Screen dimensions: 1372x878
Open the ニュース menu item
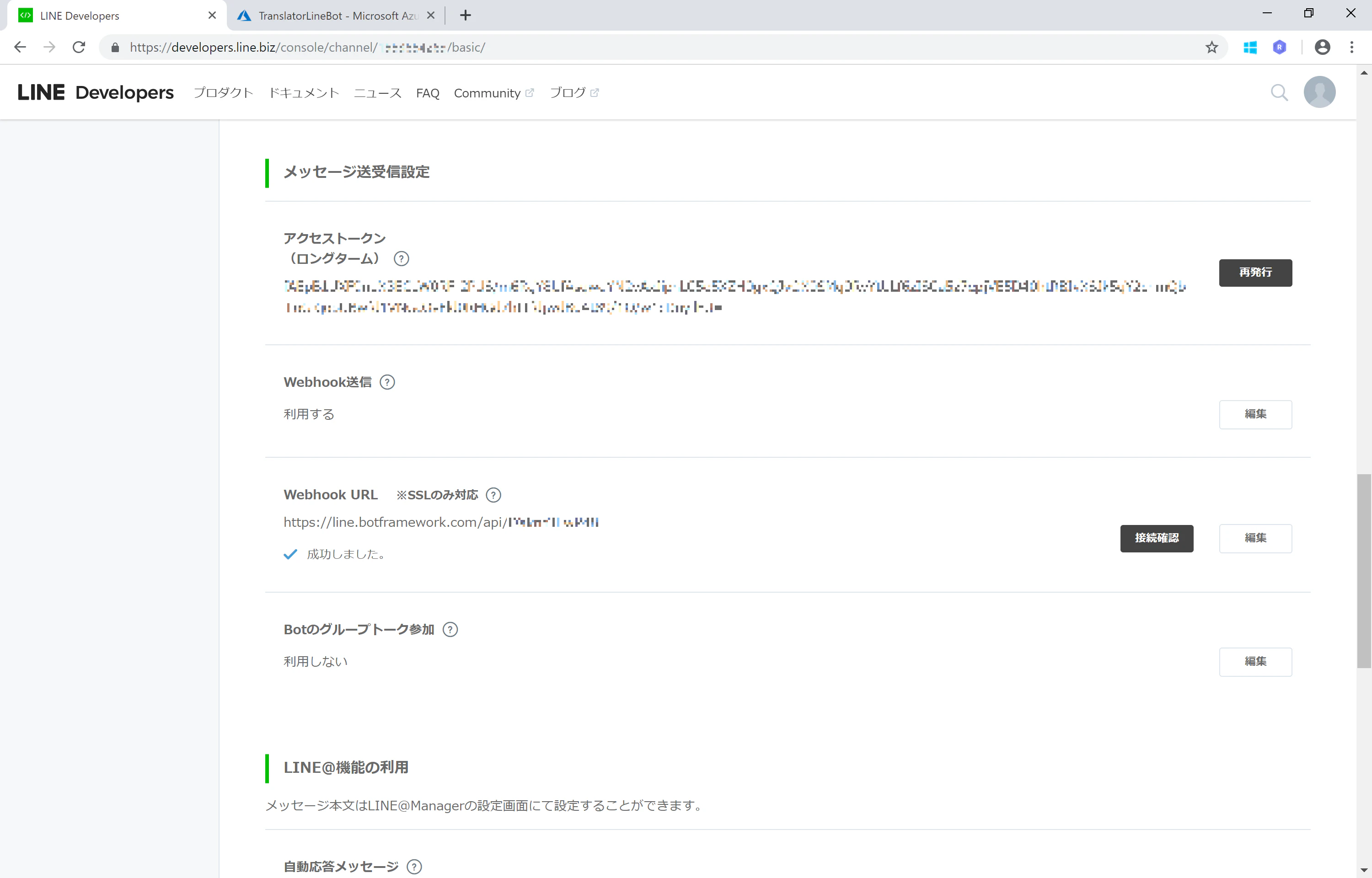tap(377, 92)
